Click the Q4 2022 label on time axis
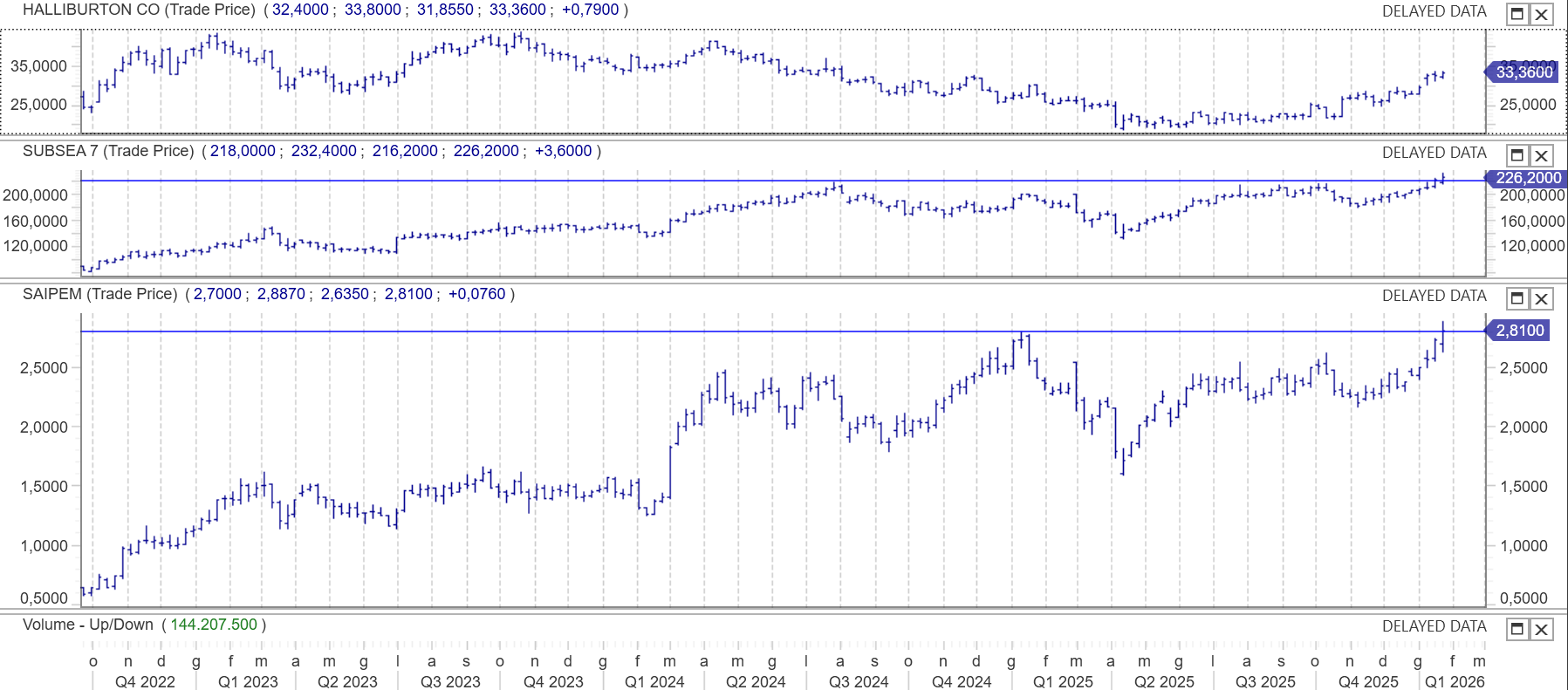The image size is (1568, 690). click(x=145, y=681)
